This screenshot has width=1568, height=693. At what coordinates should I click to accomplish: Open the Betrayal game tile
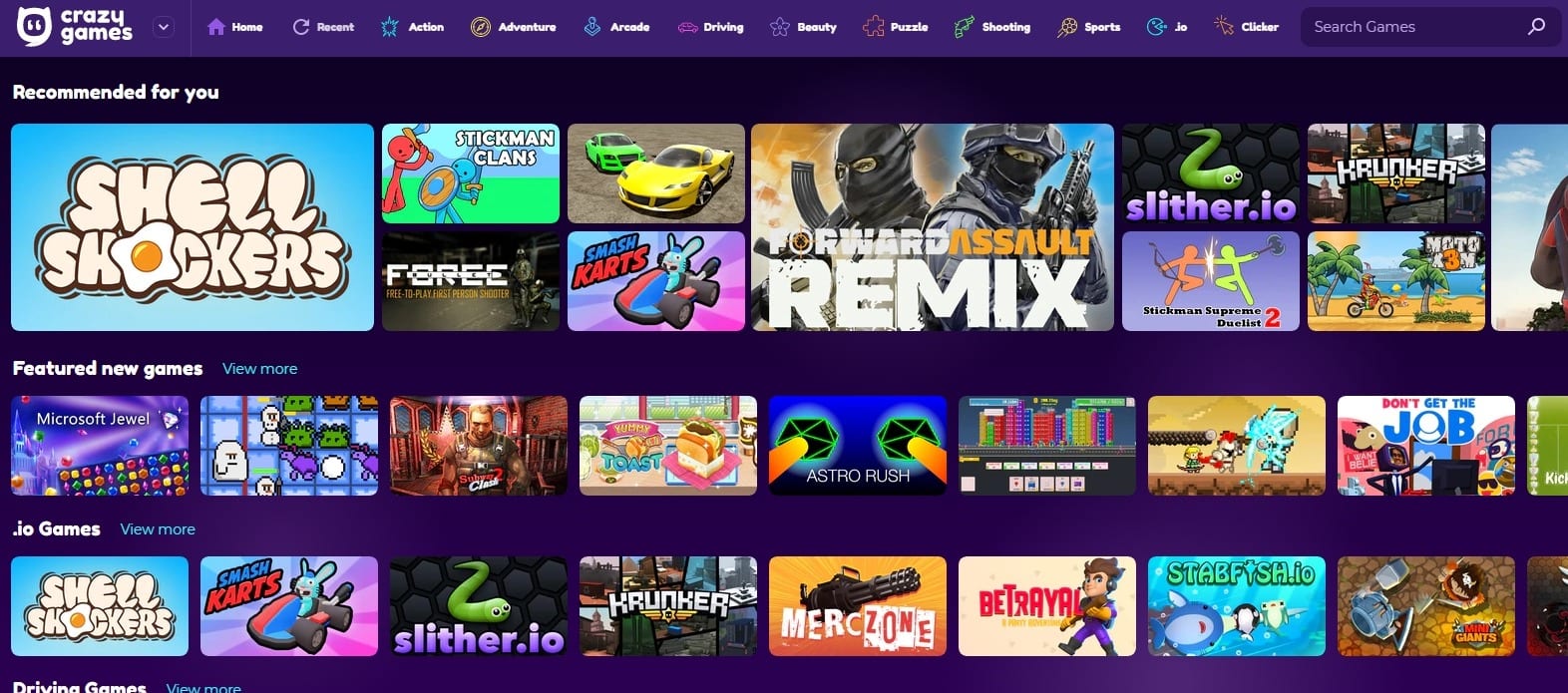tap(1047, 606)
